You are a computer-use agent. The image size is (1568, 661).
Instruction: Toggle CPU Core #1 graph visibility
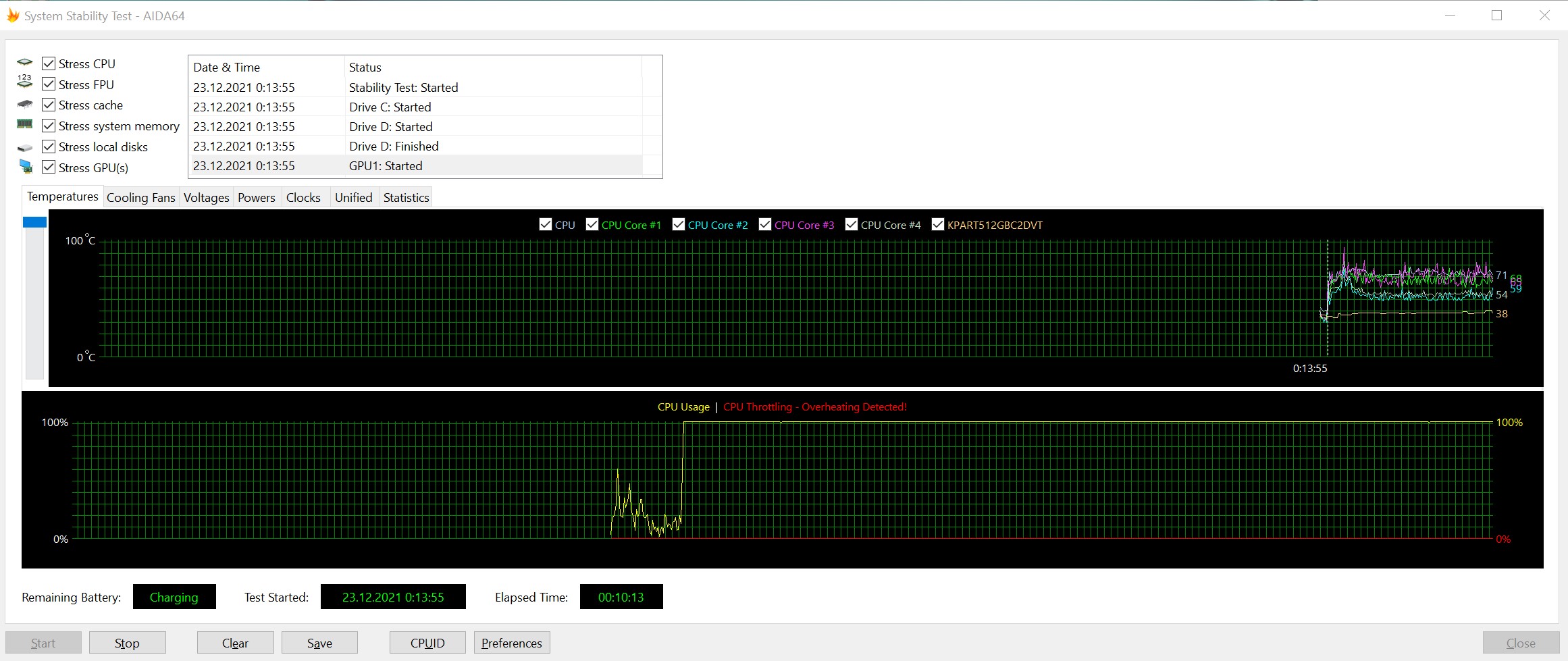[592, 225]
